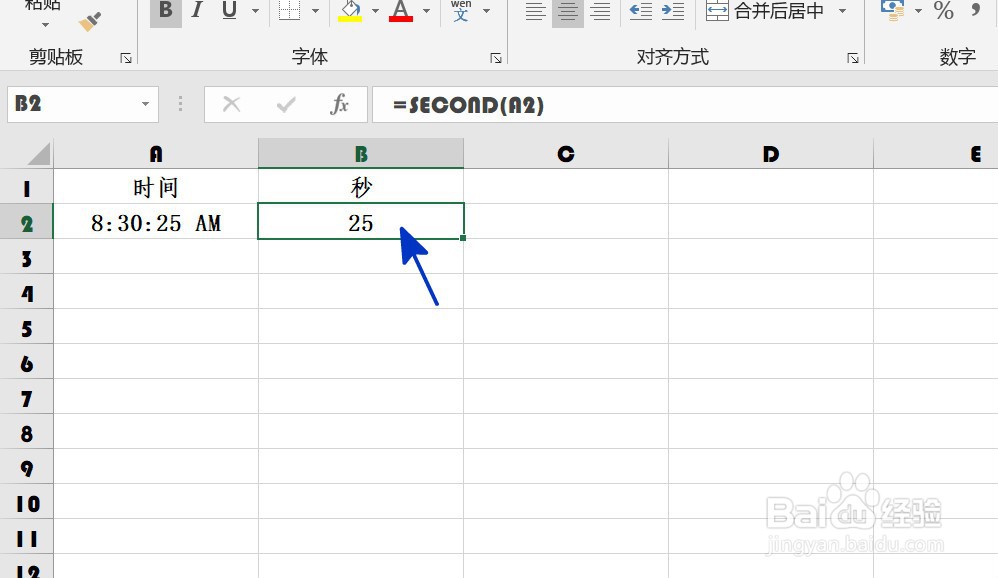Increase indent
The width and height of the screenshot is (998, 578).
(x=673, y=11)
